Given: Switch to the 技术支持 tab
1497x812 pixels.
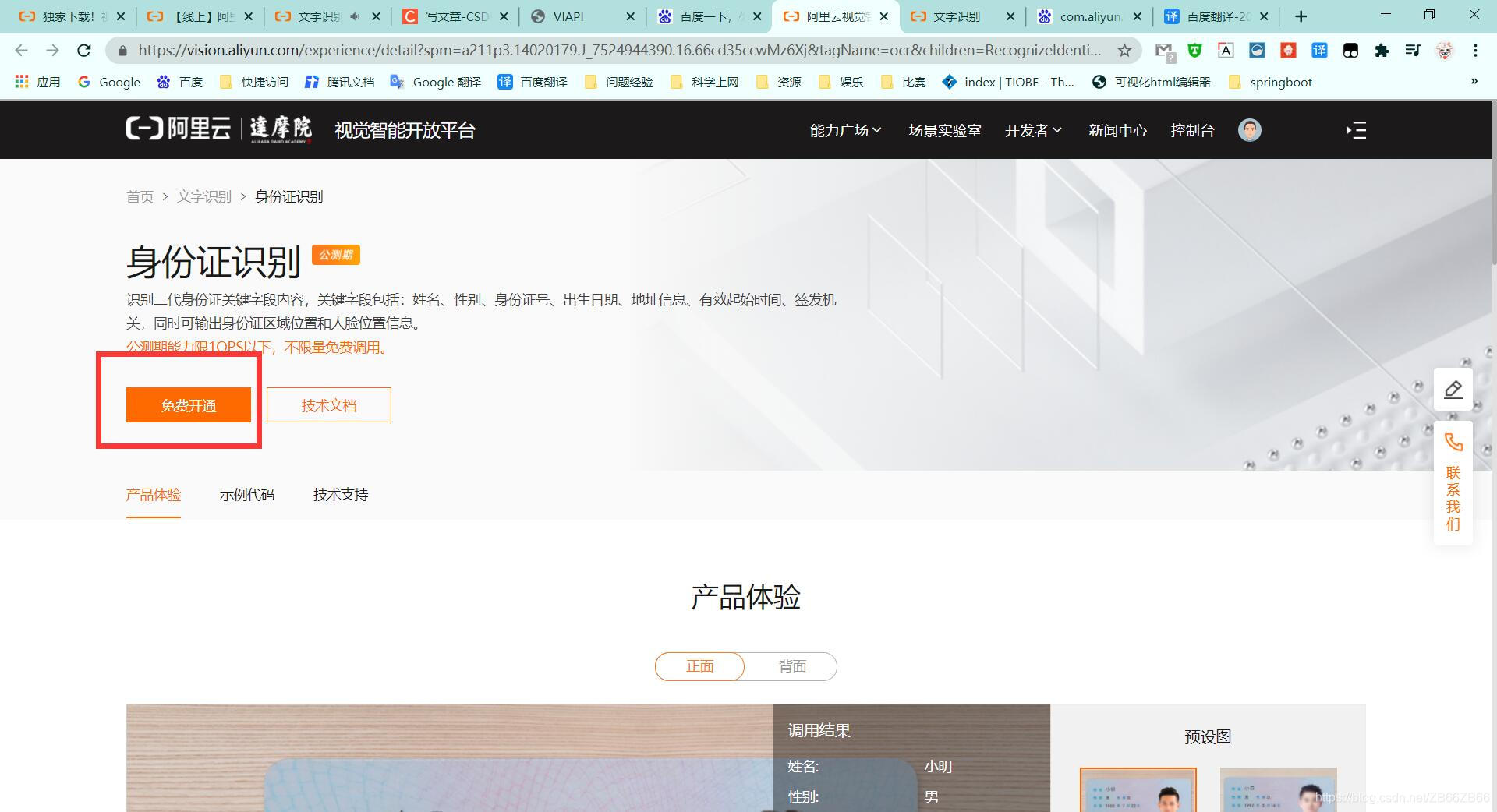Looking at the screenshot, I should 341,495.
